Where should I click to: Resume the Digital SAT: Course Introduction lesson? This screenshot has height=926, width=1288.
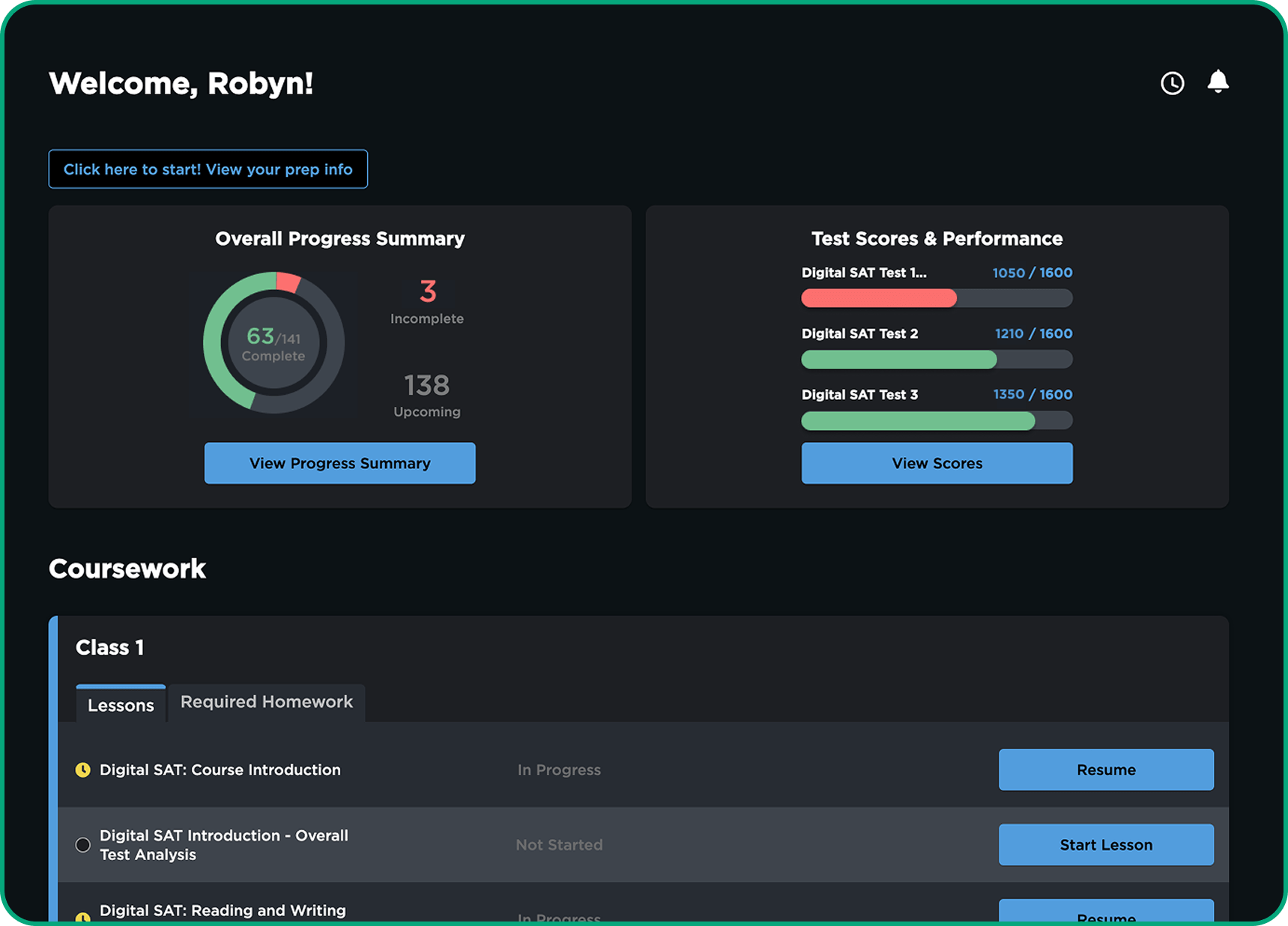point(1105,770)
